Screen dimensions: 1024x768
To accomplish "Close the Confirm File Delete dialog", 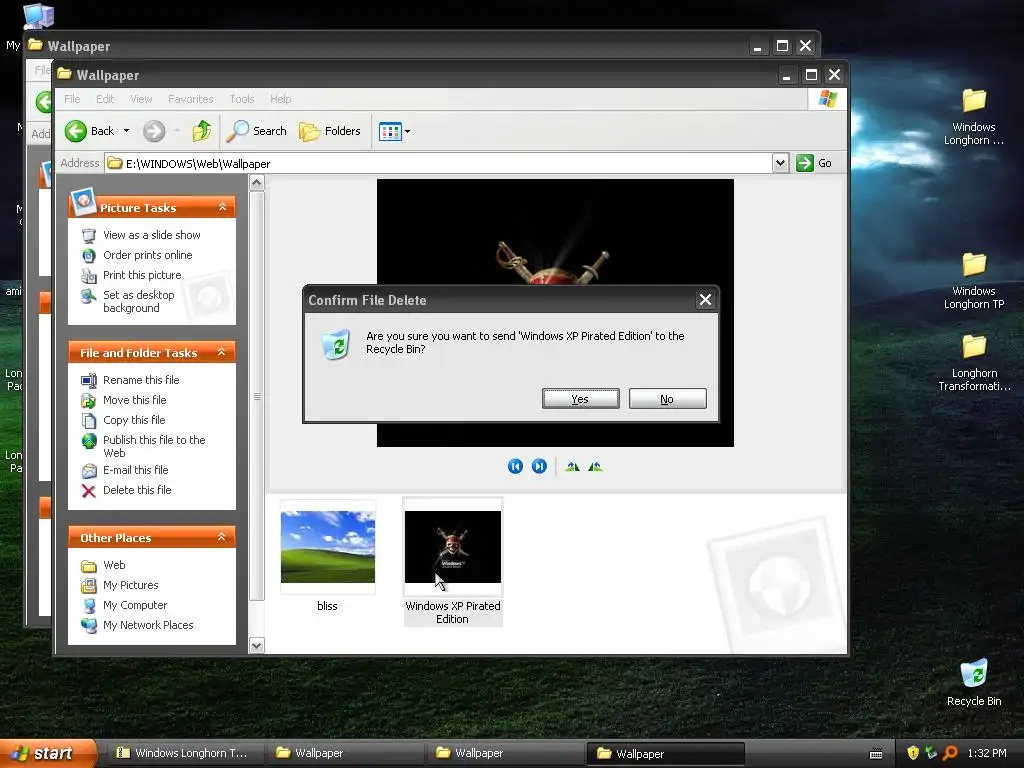I will click(x=705, y=300).
